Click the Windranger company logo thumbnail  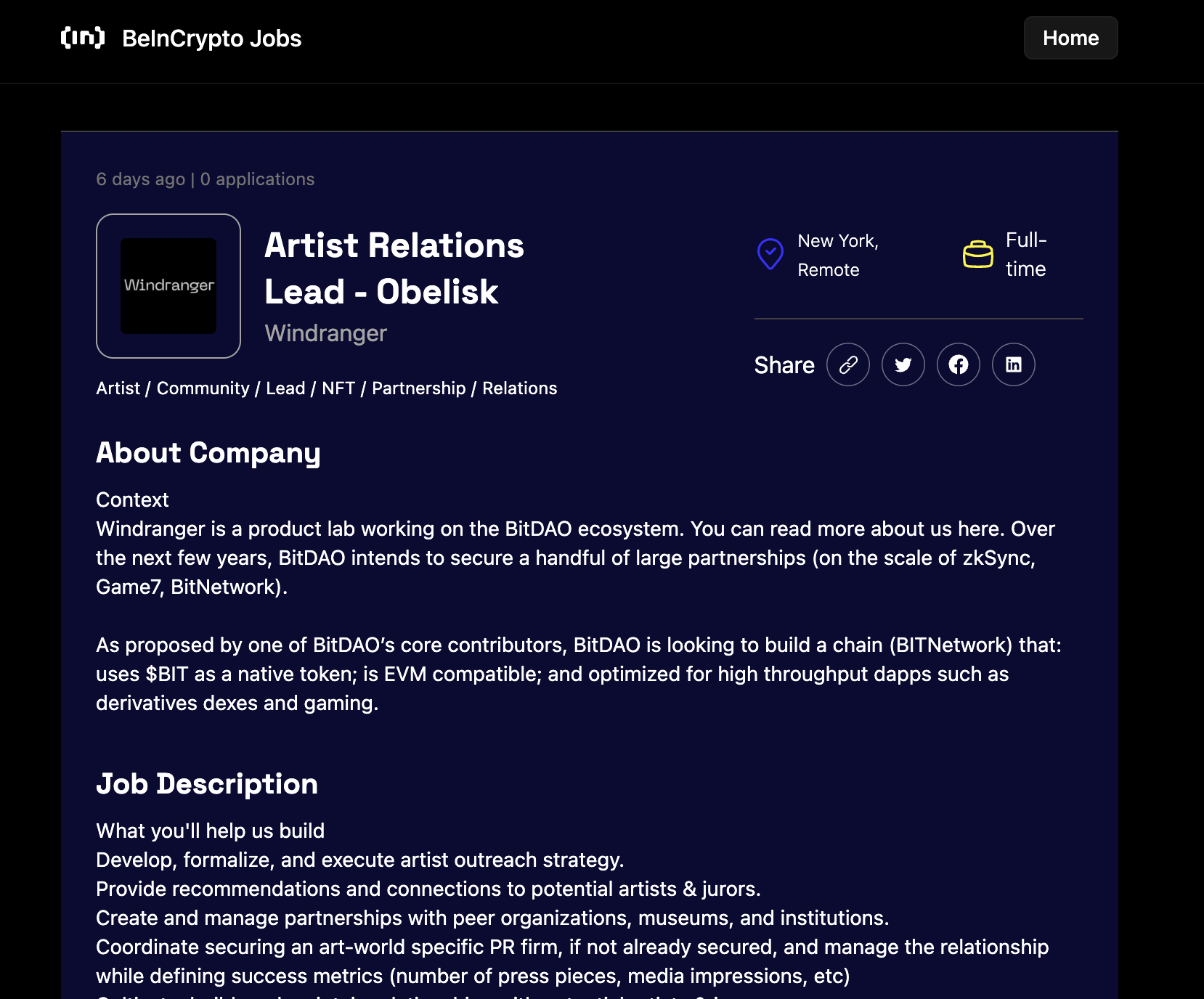tap(168, 286)
